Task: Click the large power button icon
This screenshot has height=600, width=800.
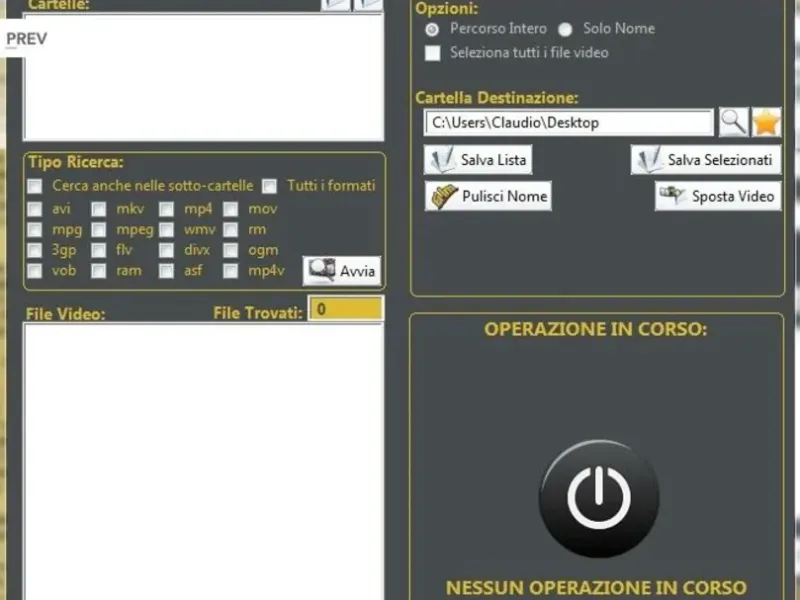Action: 599,498
